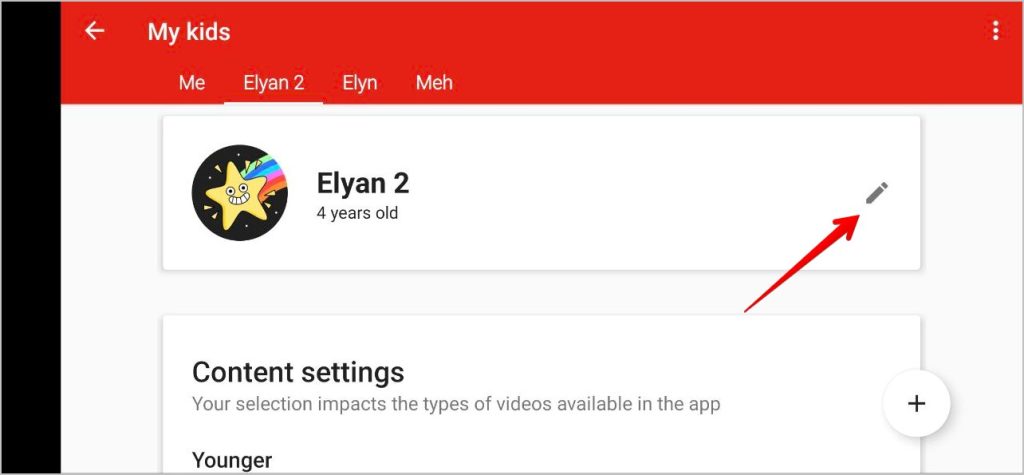This screenshot has width=1024, height=475.
Task: Switch to the Me tab
Action: [x=192, y=83]
